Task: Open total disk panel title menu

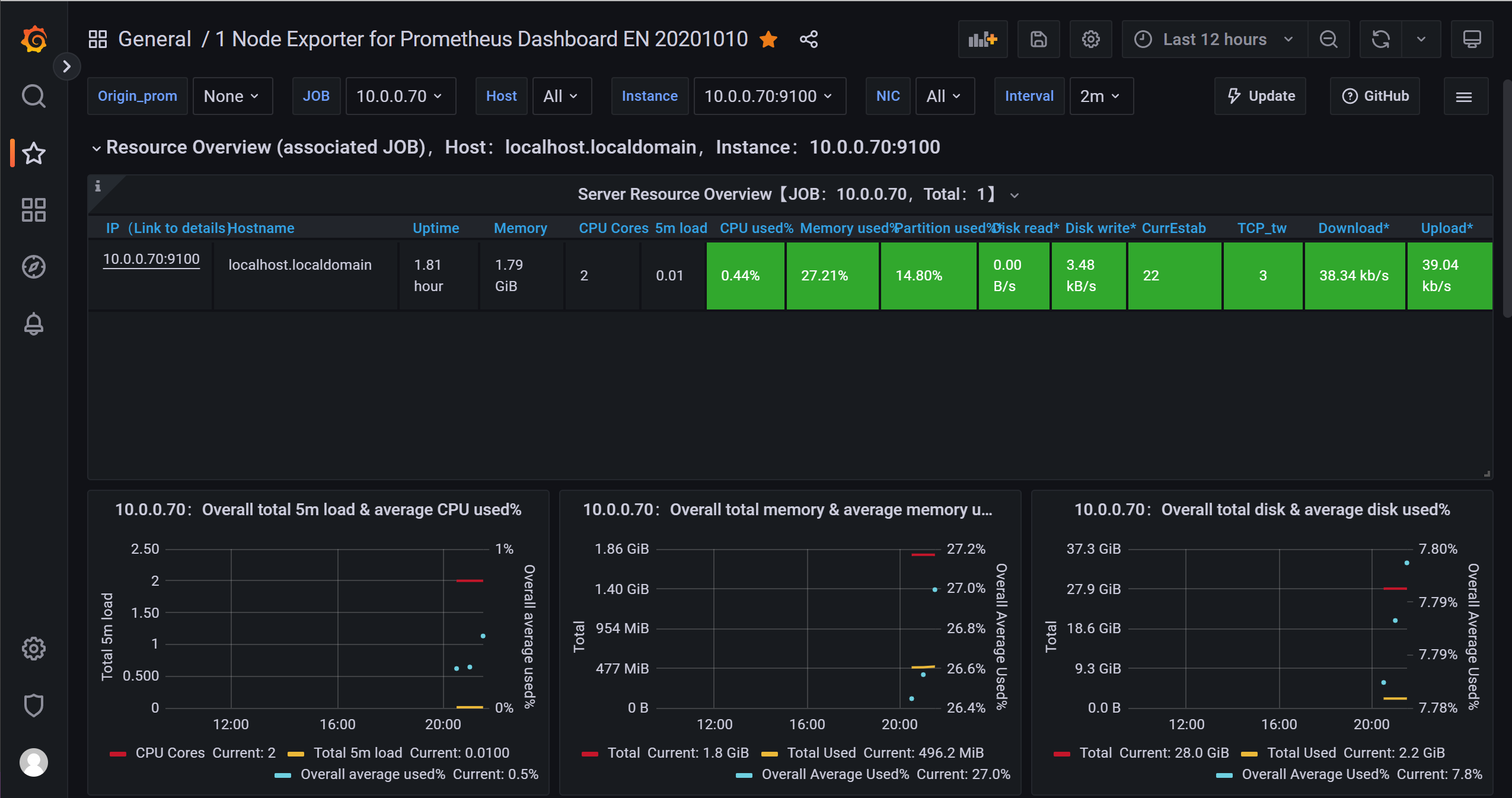Action: point(1262,510)
